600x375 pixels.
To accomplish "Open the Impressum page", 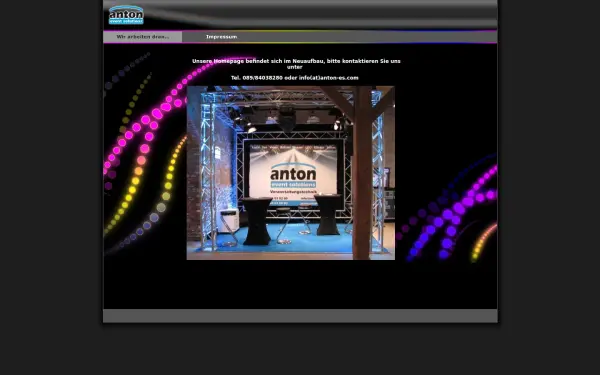I will pos(222,37).
